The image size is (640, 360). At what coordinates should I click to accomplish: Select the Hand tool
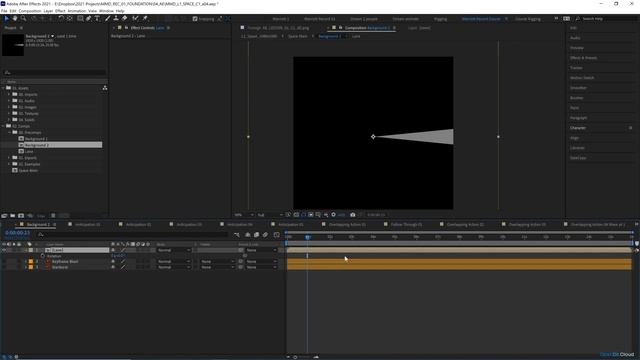[15, 18]
